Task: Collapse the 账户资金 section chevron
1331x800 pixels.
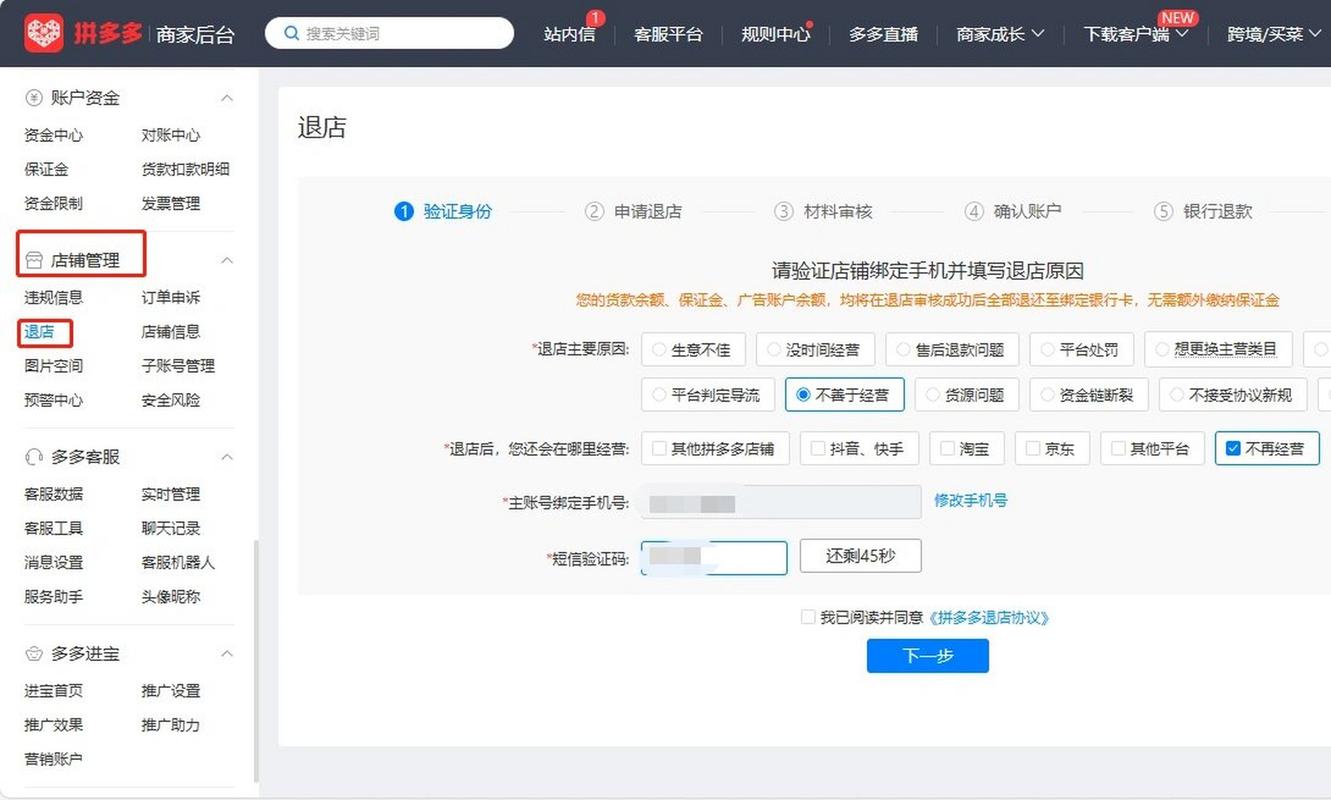Action: pyautogui.click(x=227, y=98)
